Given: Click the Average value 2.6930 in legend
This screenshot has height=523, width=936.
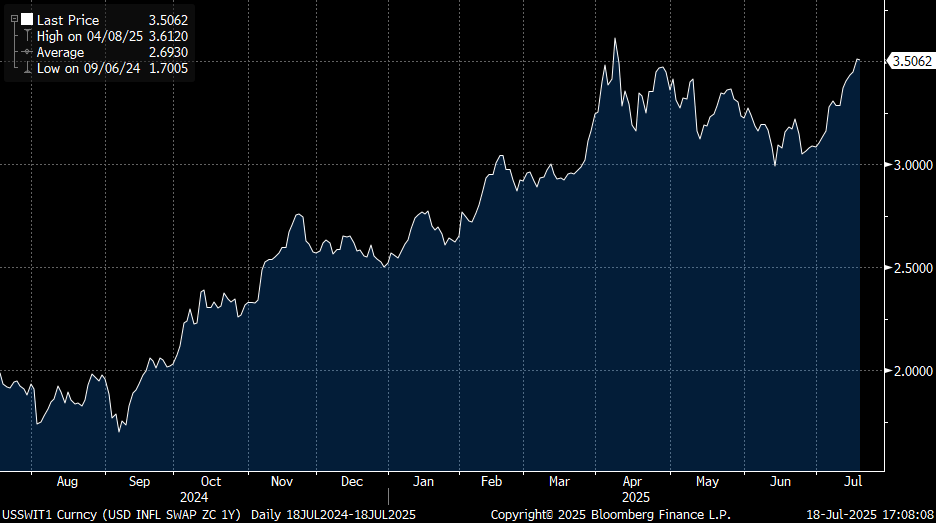Looking at the screenshot, I should [168, 52].
